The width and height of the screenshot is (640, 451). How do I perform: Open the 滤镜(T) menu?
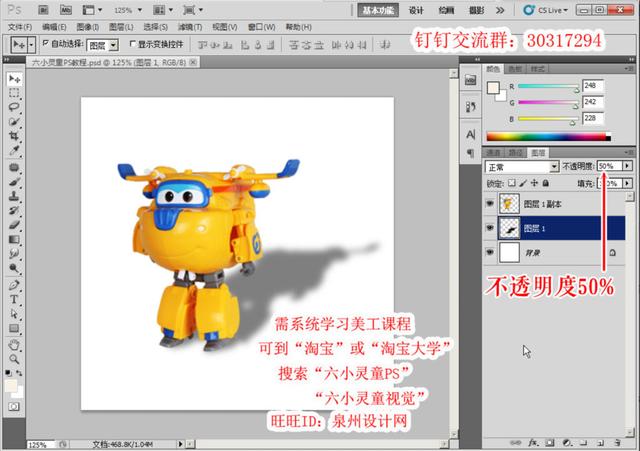(190, 27)
